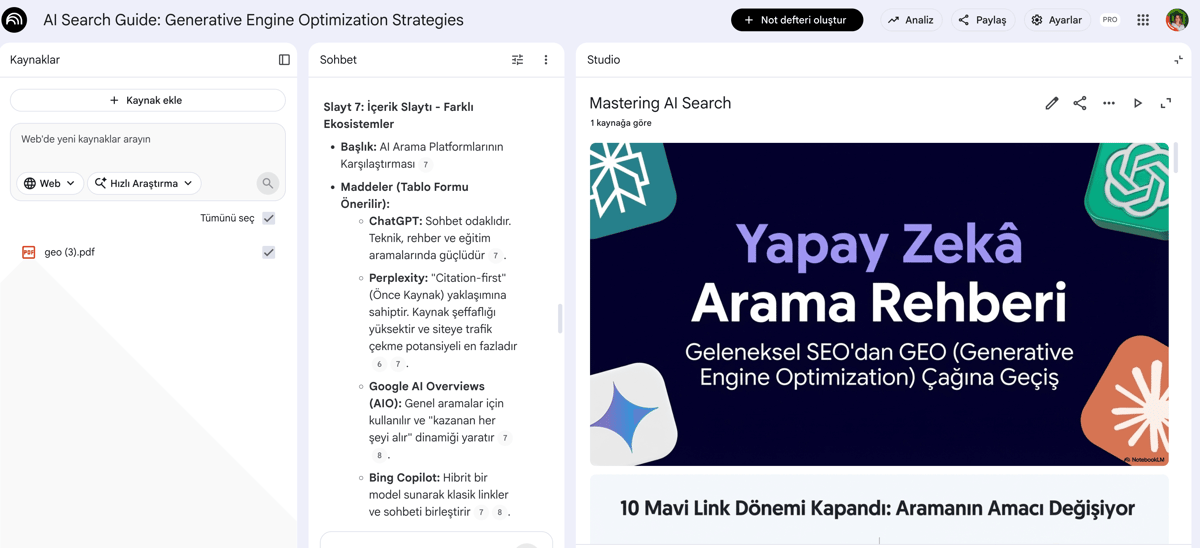Click the Sohbet panel heading
The height and width of the screenshot is (548, 1200).
pyautogui.click(x=338, y=60)
